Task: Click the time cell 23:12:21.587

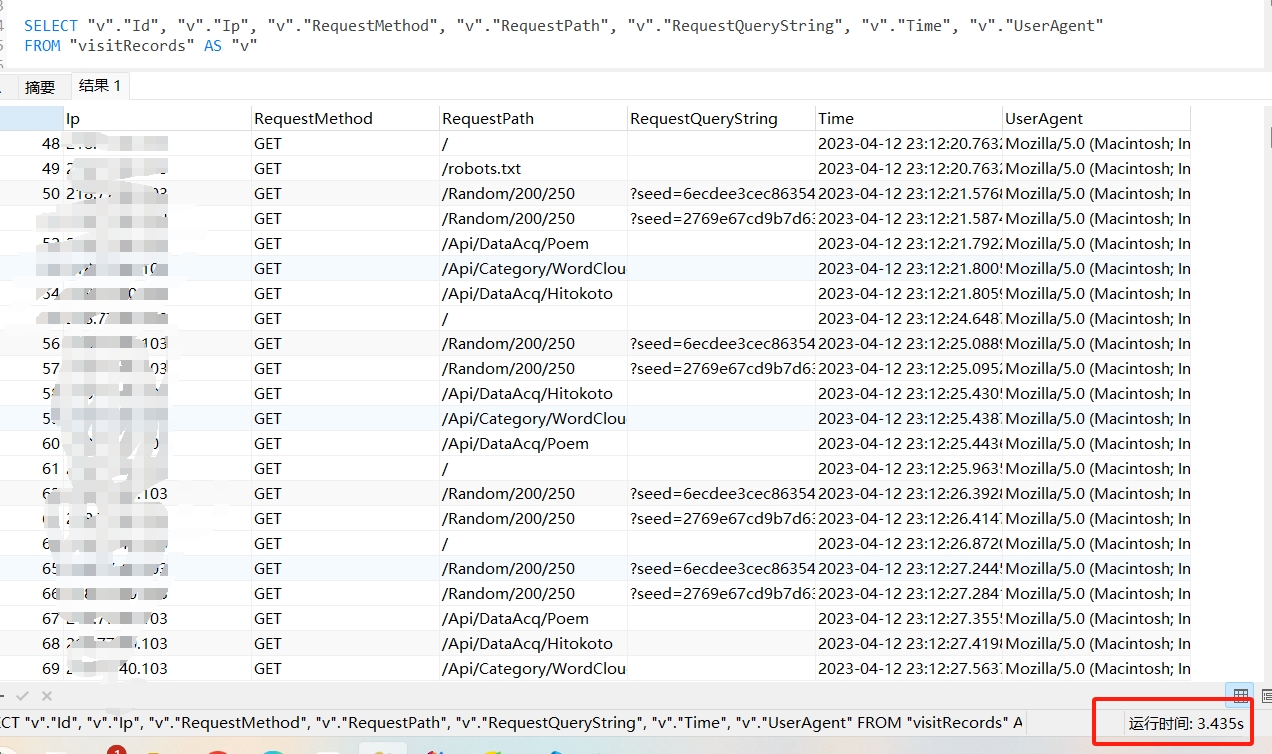Action: 909,218
